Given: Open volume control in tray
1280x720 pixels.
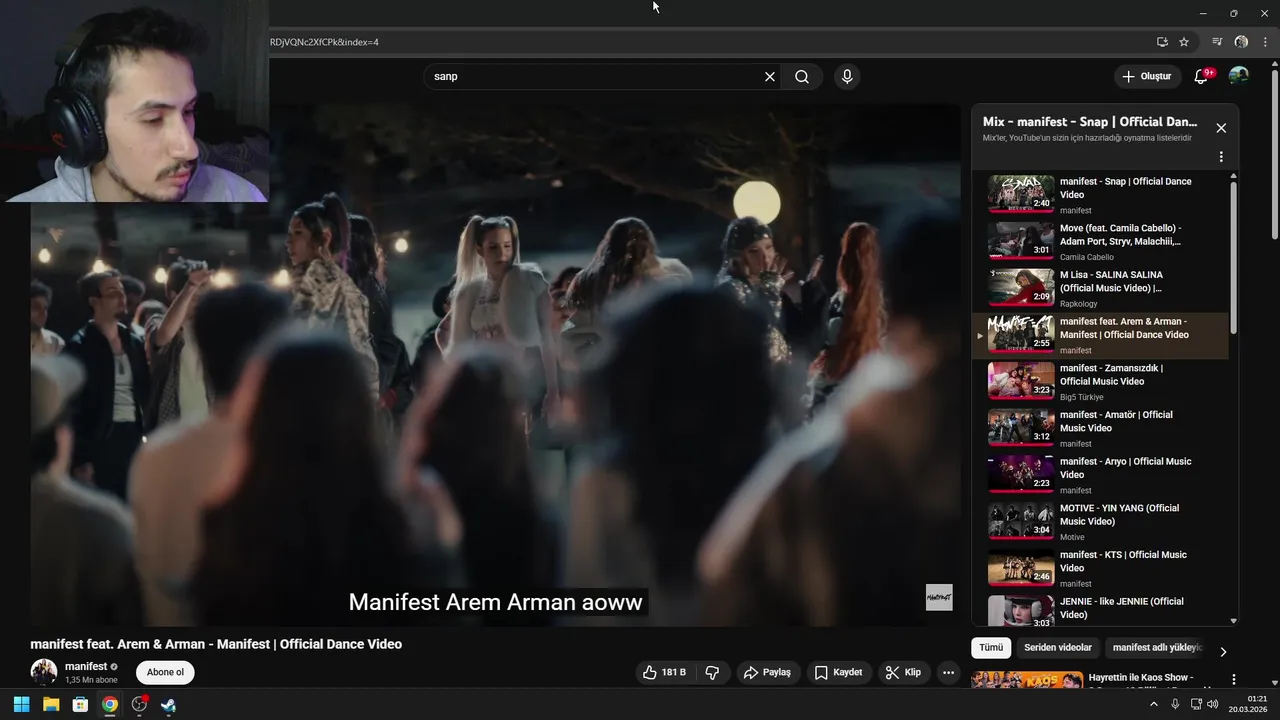Looking at the screenshot, I should tap(1212, 704).
